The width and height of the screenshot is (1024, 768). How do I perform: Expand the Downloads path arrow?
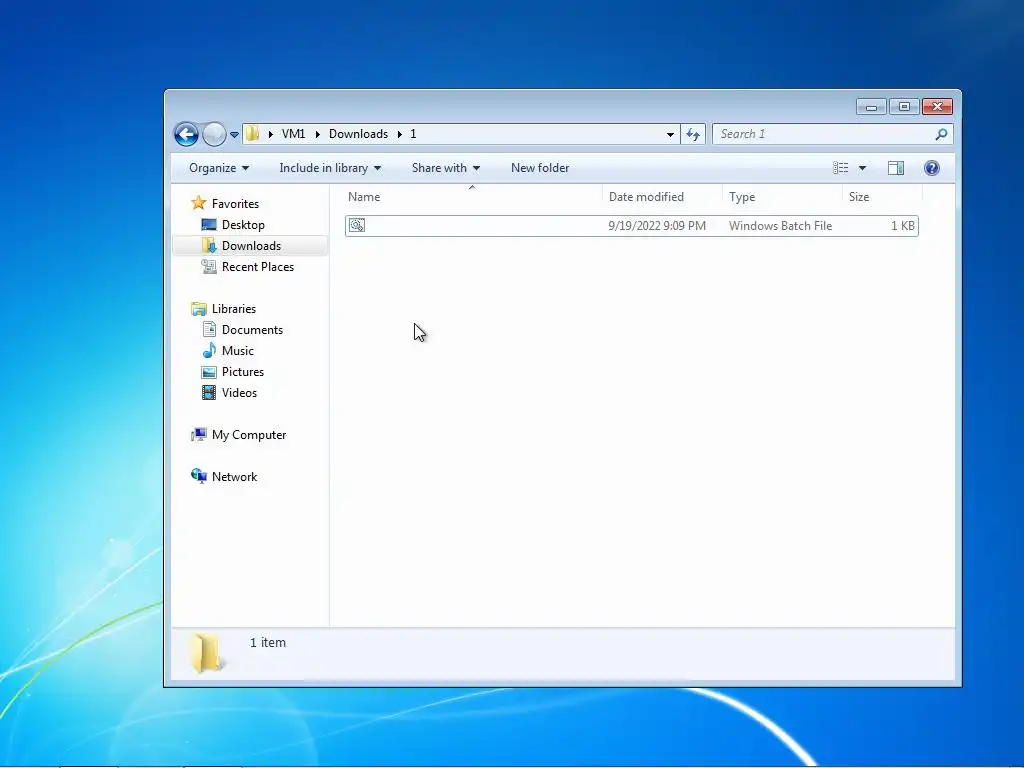tap(399, 135)
